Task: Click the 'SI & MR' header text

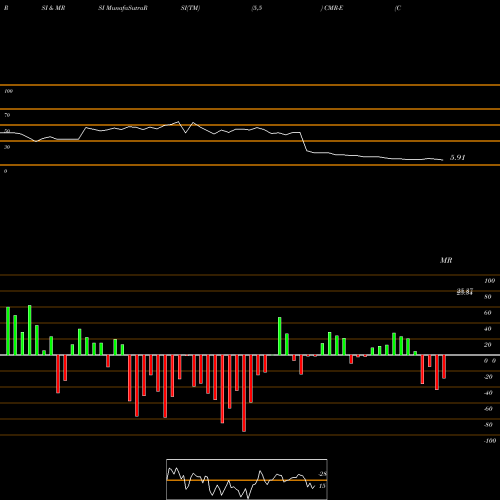Action: tap(53, 8)
